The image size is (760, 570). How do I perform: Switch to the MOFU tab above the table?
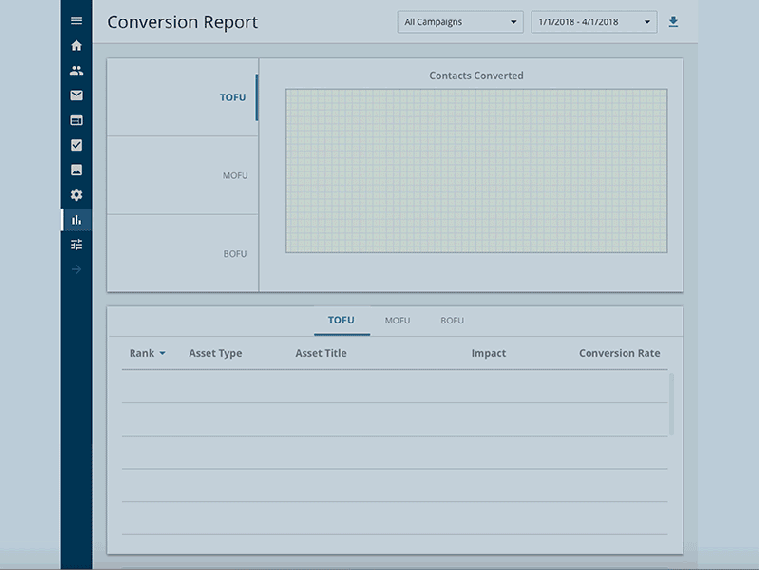pyautogui.click(x=398, y=321)
